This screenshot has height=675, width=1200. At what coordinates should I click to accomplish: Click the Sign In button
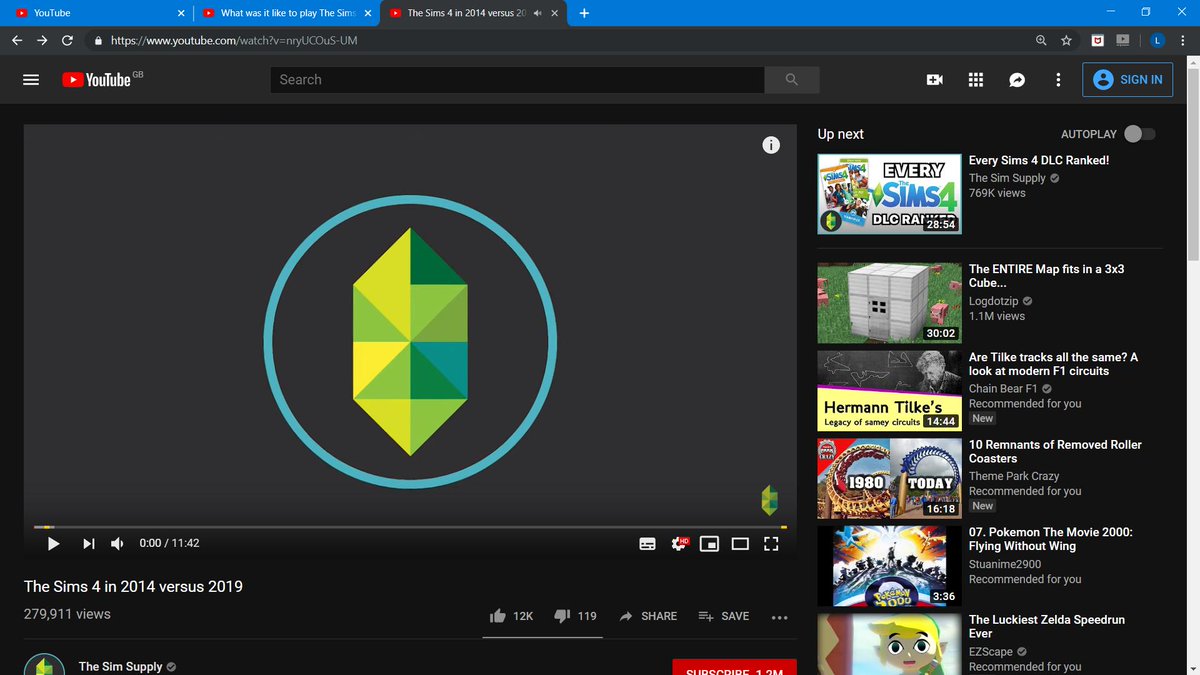tap(1128, 80)
